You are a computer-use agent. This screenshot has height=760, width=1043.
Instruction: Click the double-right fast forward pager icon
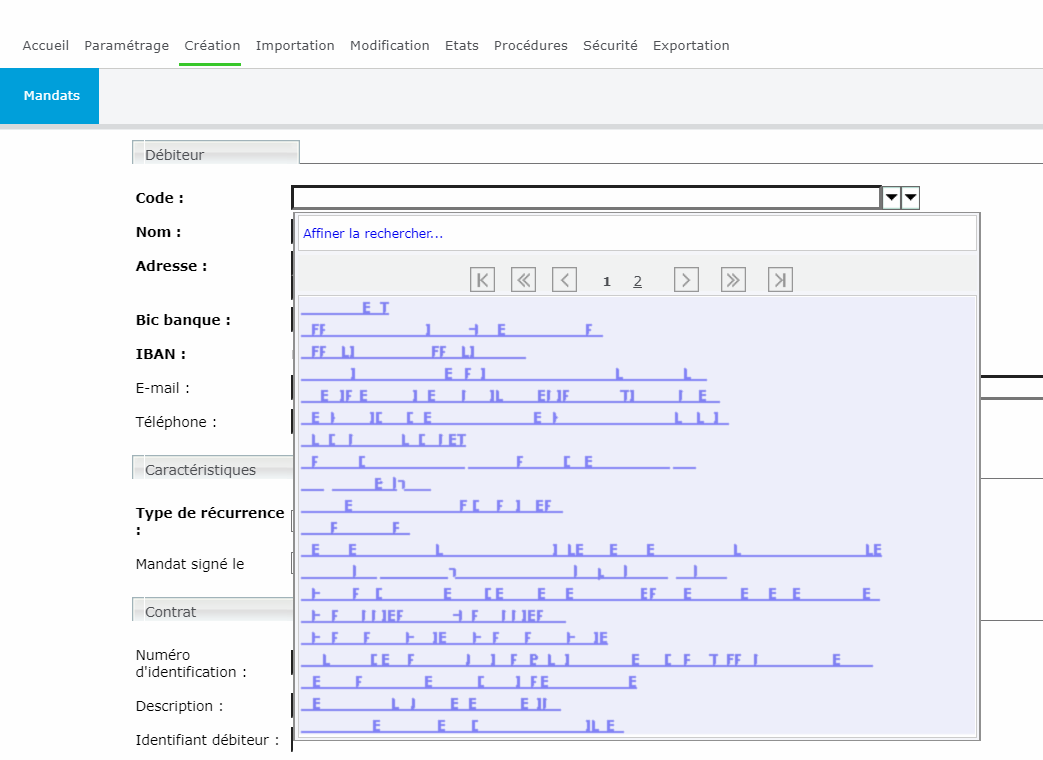[733, 280]
